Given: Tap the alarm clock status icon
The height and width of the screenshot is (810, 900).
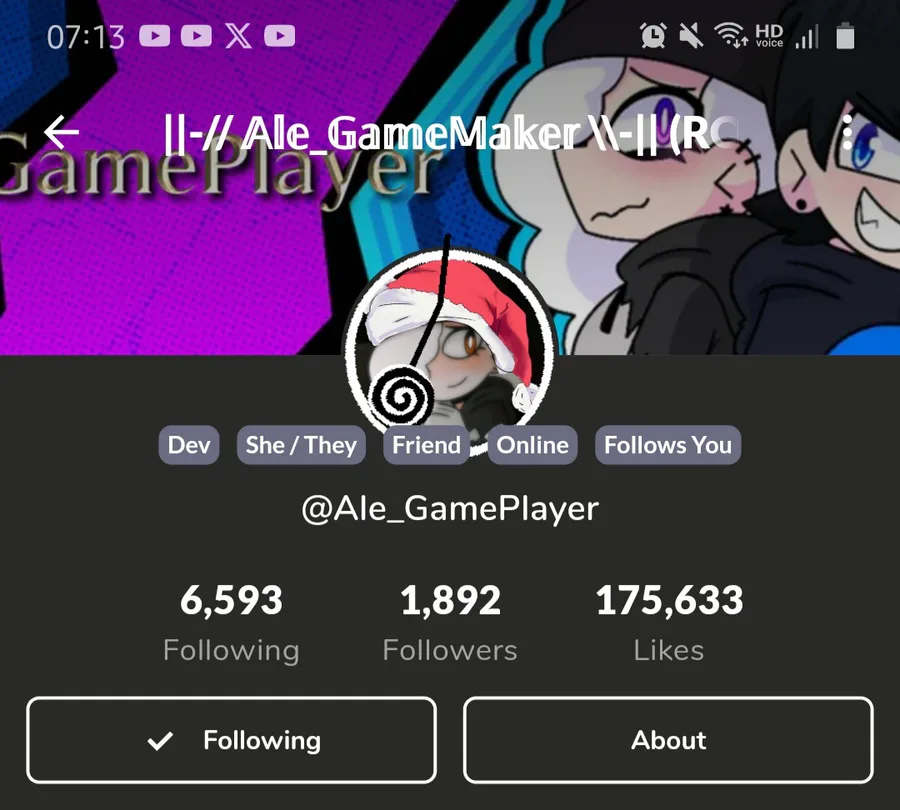Looking at the screenshot, I should click(x=653, y=36).
